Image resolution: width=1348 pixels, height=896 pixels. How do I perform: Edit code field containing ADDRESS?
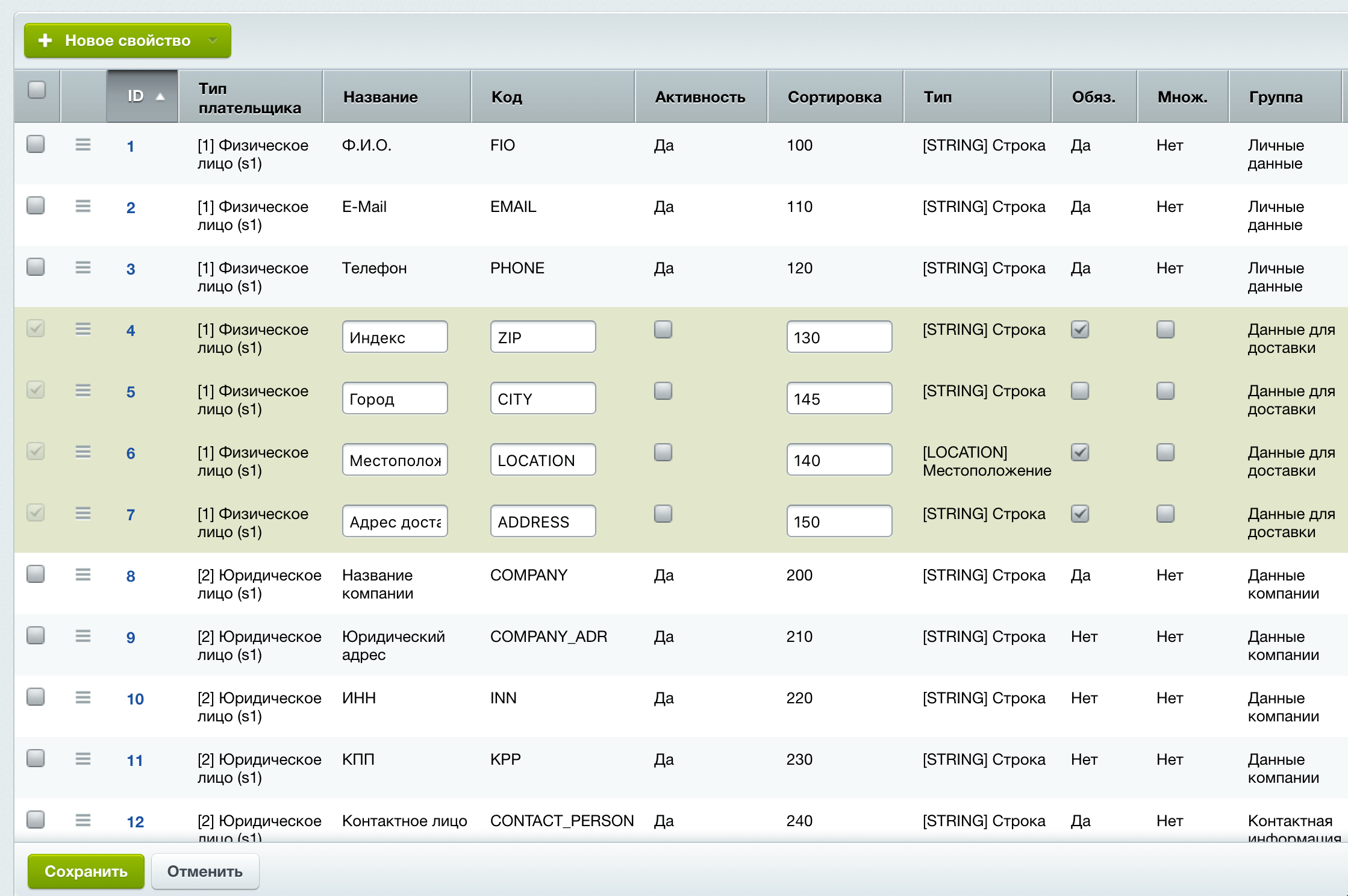543,521
